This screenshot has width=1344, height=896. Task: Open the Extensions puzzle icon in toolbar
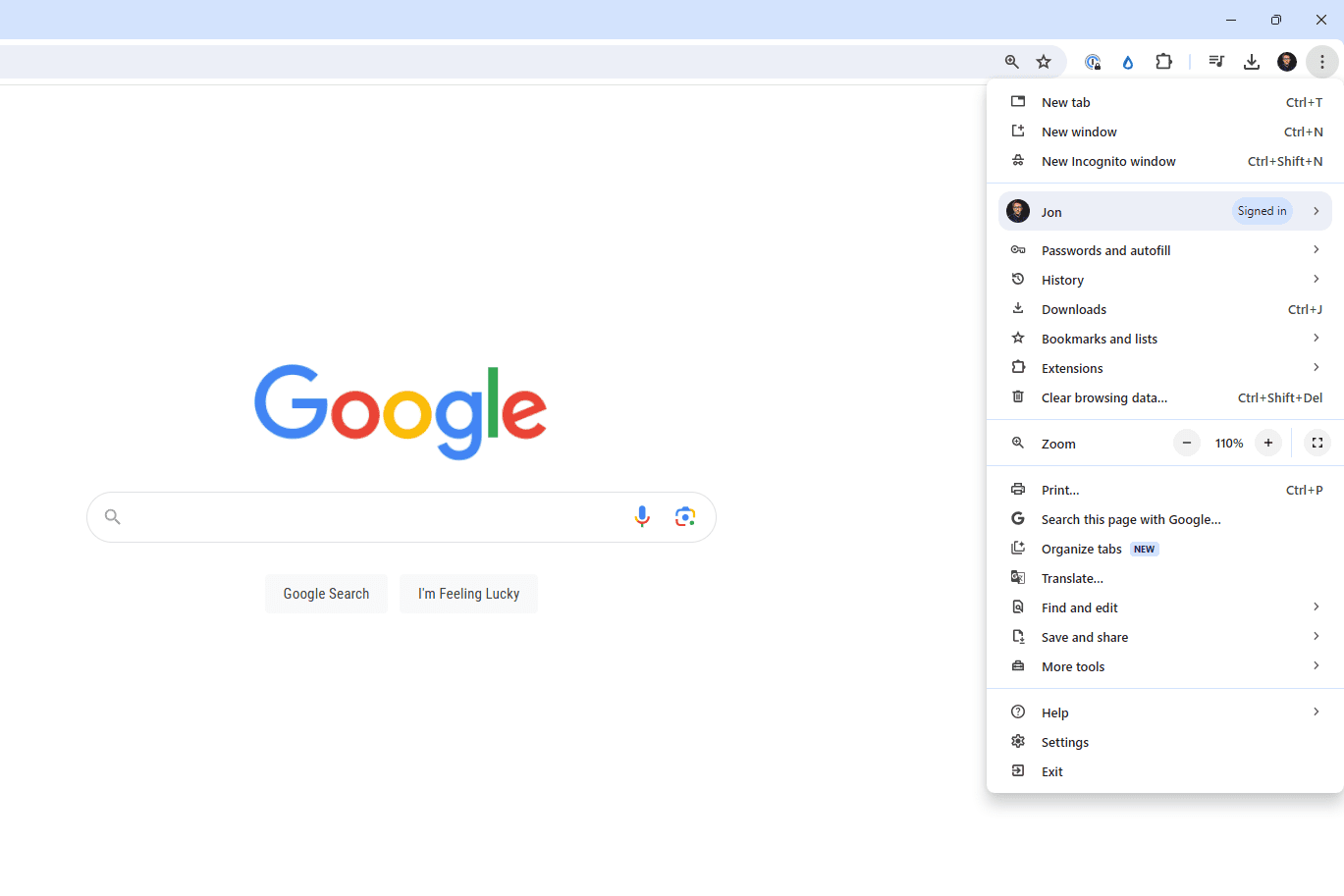coord(1163,62)
